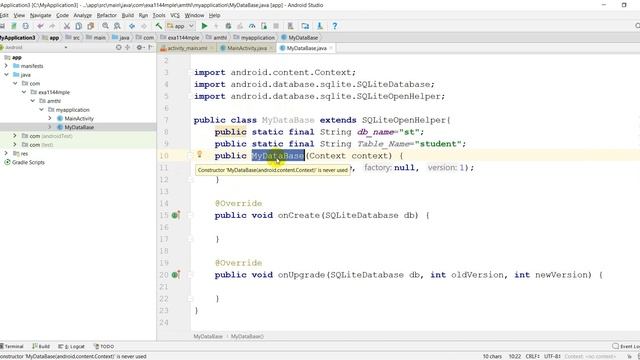Screen dimensions: 640x360
Task: Open the Code menu
Action: pyautogui.click(x=62, y=16)
